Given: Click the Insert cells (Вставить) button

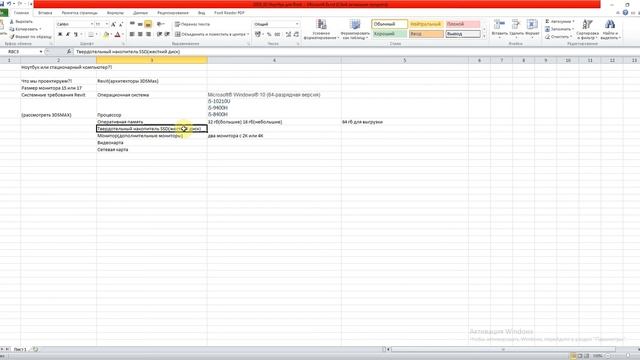Looking at the screenshot, I should tap(499, 29).
